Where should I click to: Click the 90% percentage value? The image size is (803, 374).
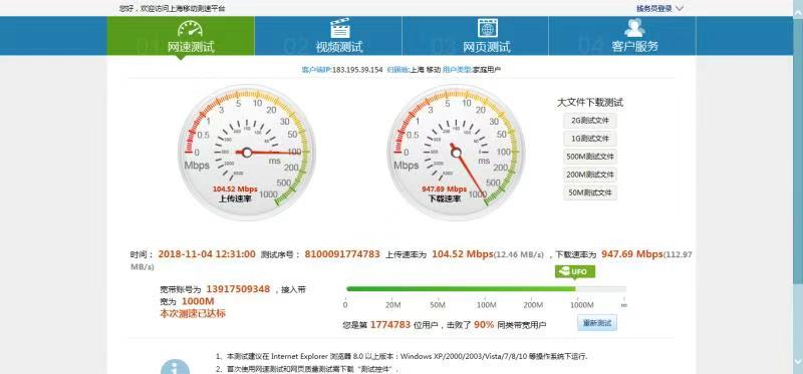484,324
